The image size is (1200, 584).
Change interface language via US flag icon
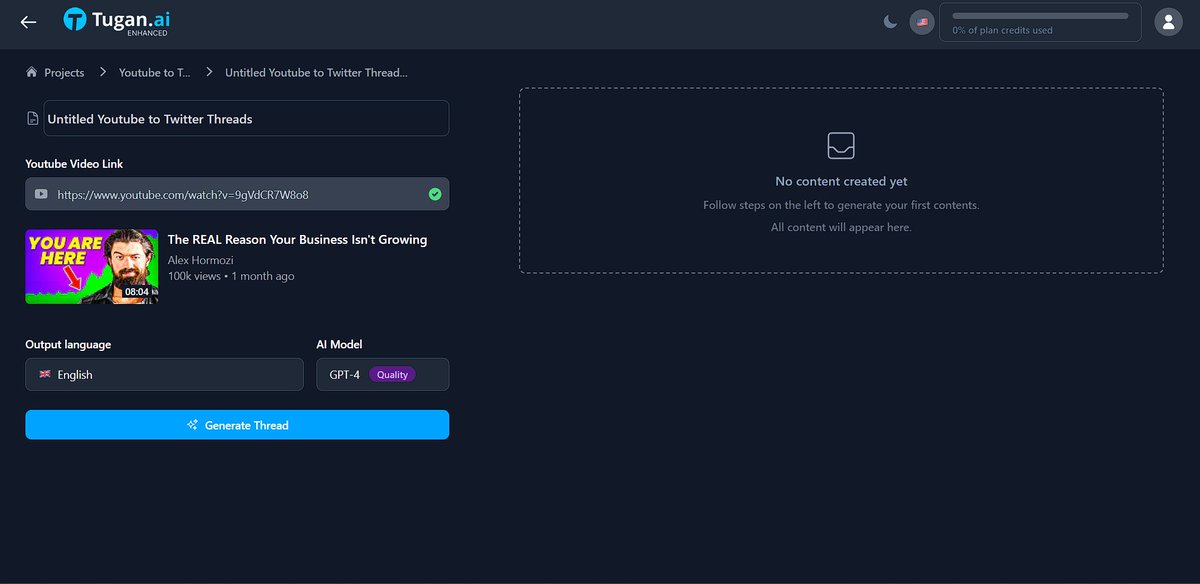[x=922, y=22]
